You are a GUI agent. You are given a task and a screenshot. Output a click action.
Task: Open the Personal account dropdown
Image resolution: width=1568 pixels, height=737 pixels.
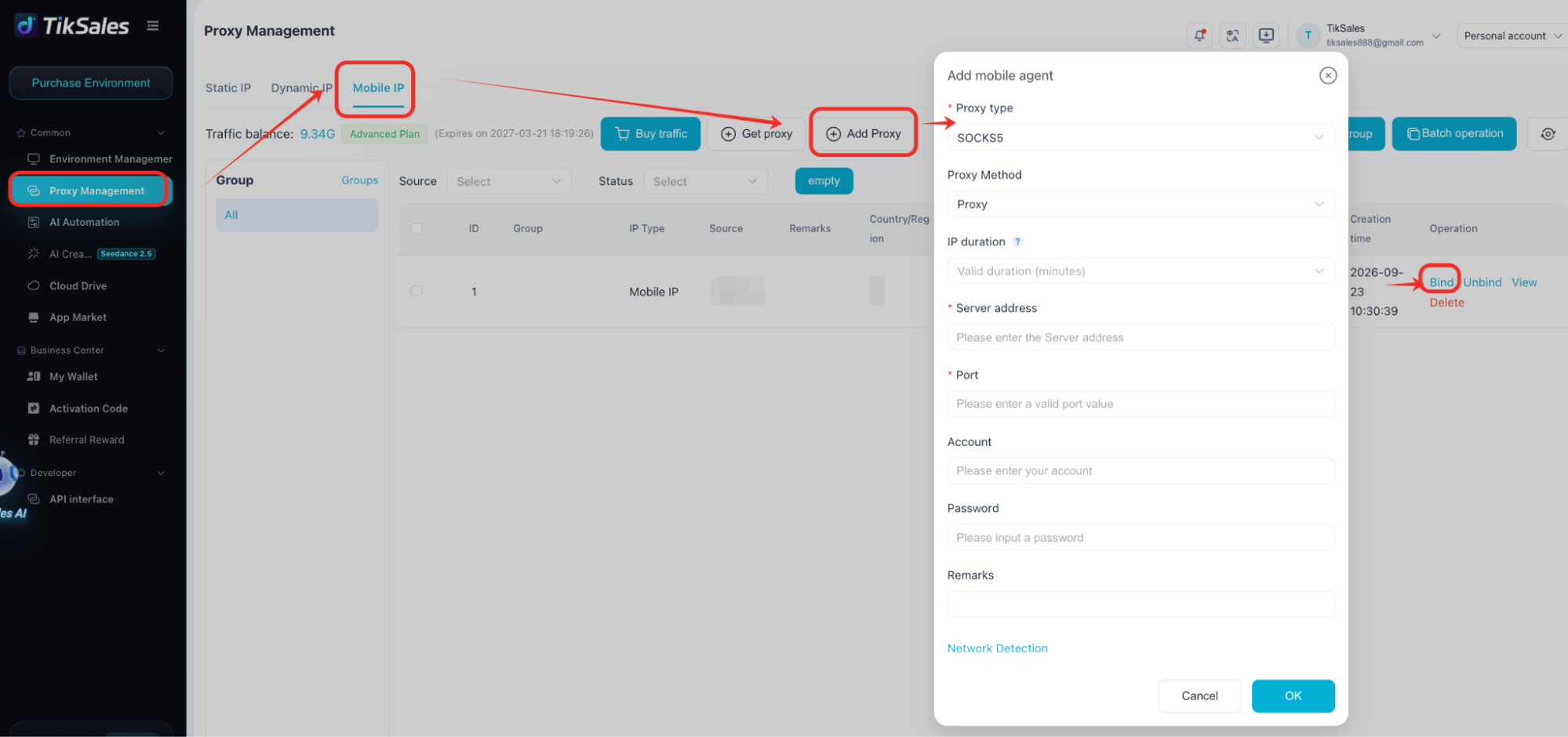(1512, 36)
